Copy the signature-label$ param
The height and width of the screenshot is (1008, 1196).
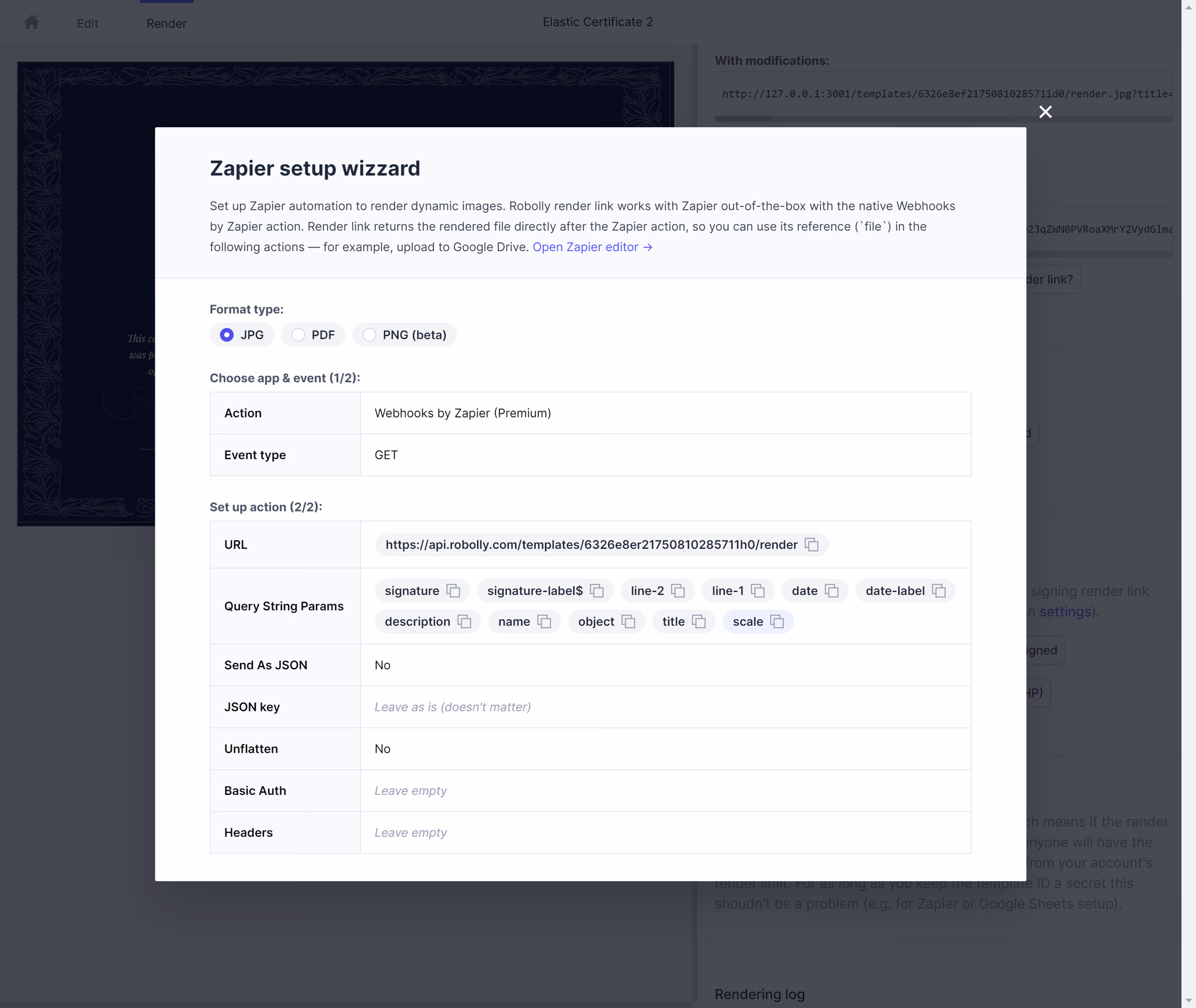pos(596,590)
